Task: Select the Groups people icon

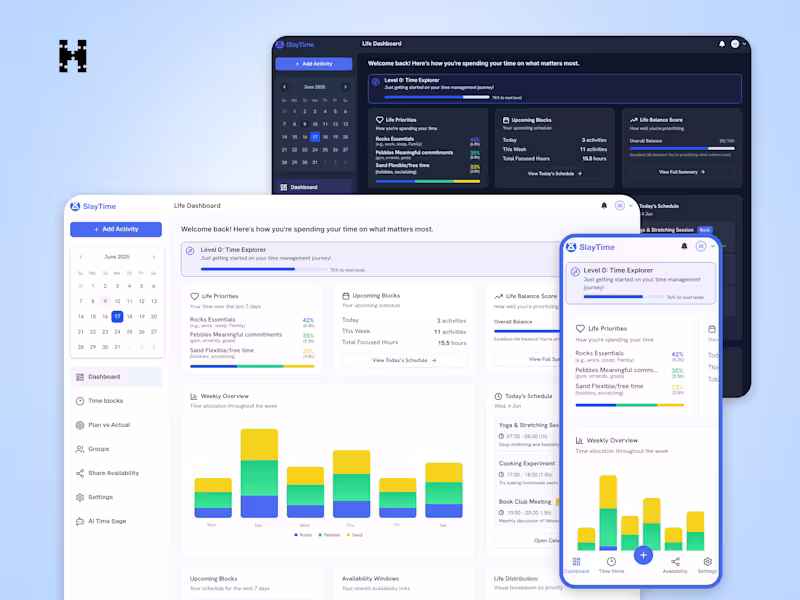Action: (80, 449)
